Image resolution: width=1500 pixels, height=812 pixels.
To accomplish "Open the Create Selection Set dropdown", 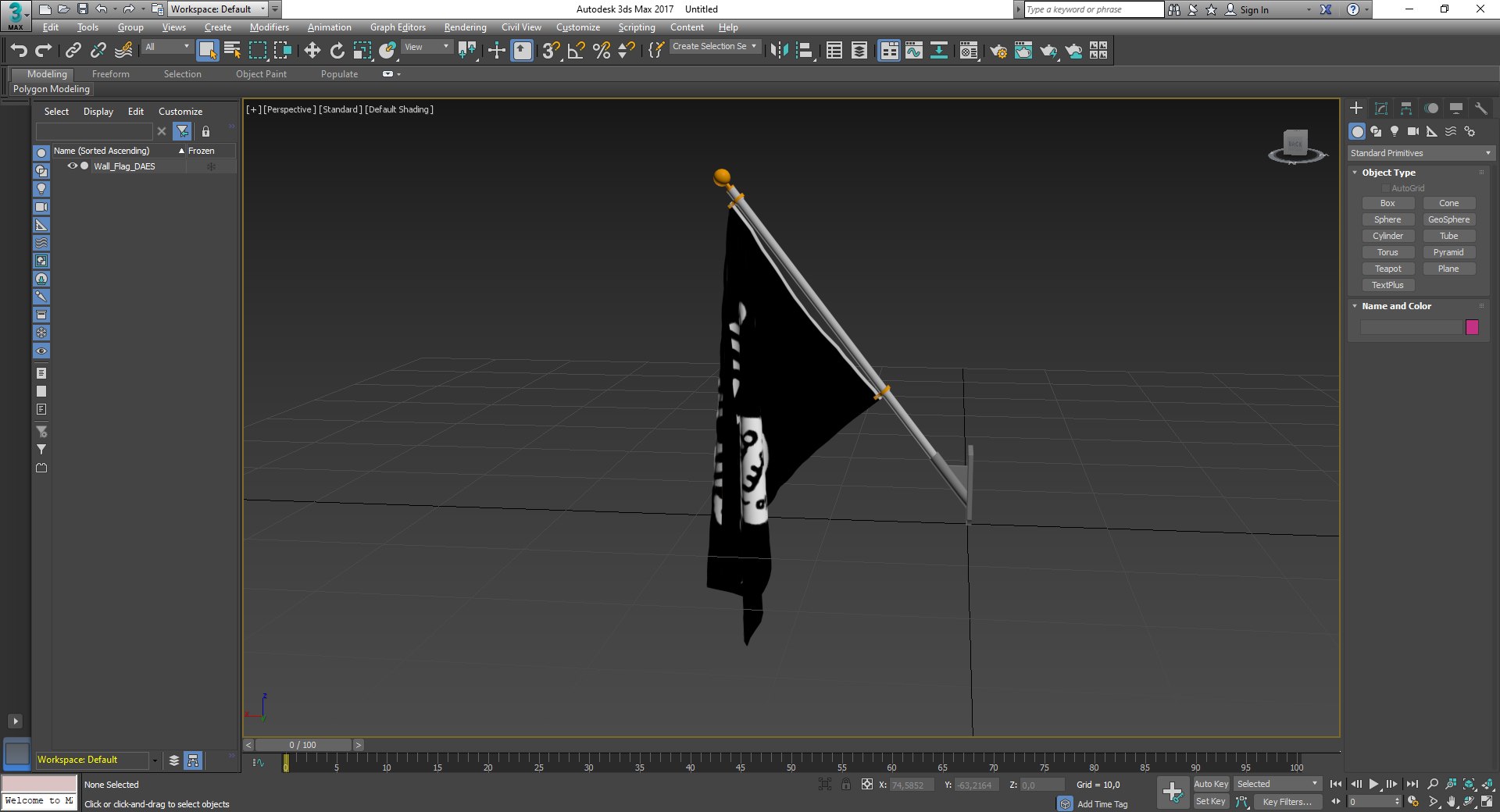I will pos(714,47).
